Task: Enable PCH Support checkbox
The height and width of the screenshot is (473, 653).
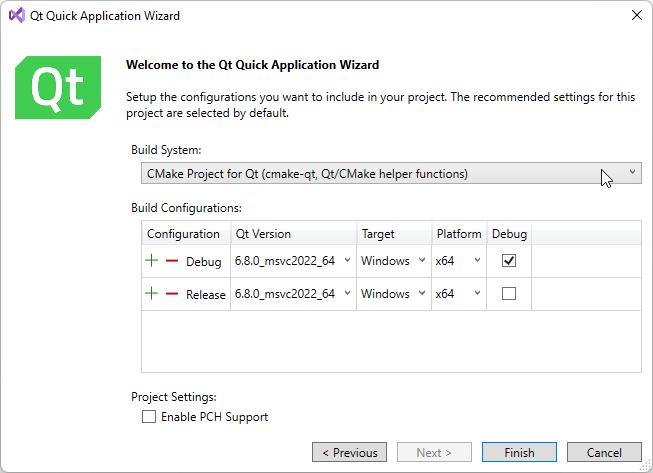Action: 149,417
